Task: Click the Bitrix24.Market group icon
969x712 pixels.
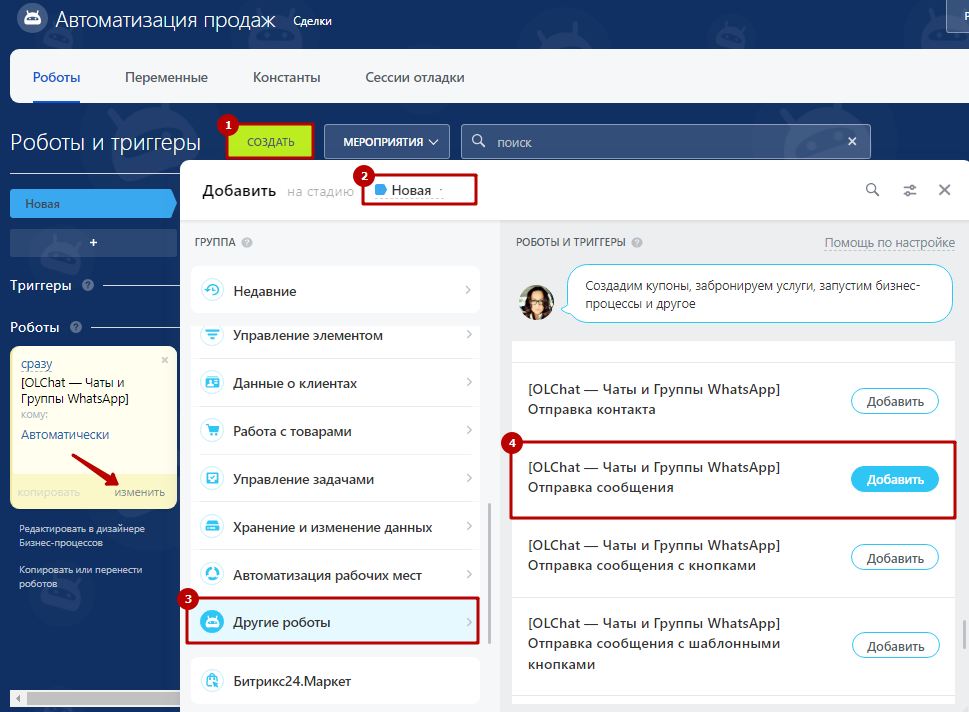Action: [212, 682]
